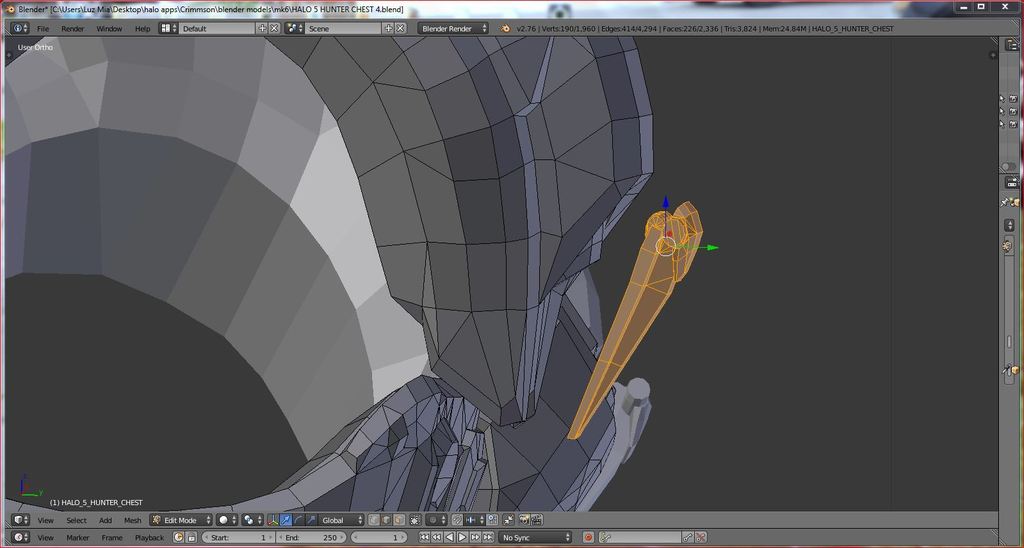Play animation in reverse
Image resolution: width=1024 pixels, height=548 pixels.
coord(449,537)
